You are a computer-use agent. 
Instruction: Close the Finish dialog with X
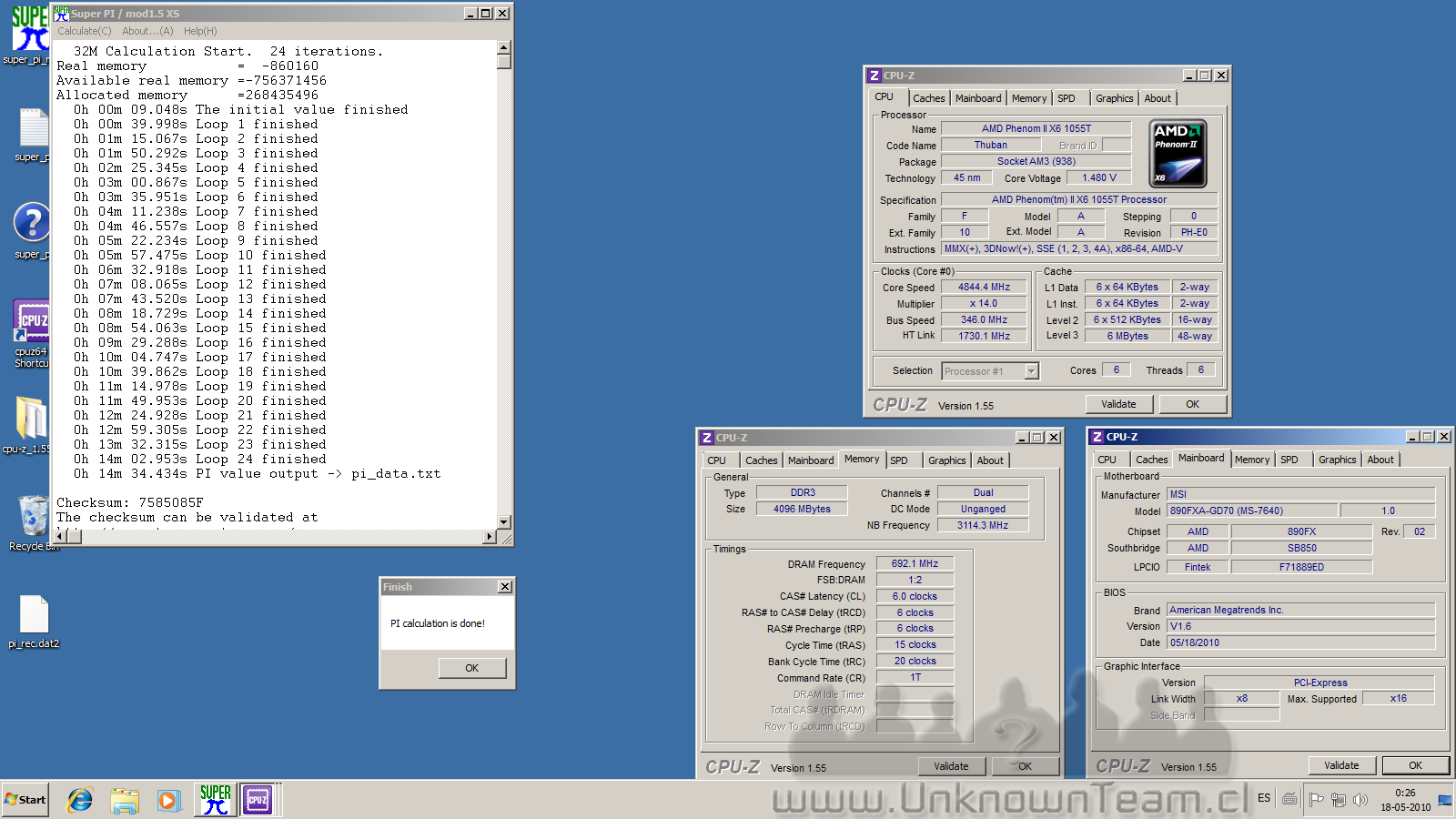click(505, 587)
